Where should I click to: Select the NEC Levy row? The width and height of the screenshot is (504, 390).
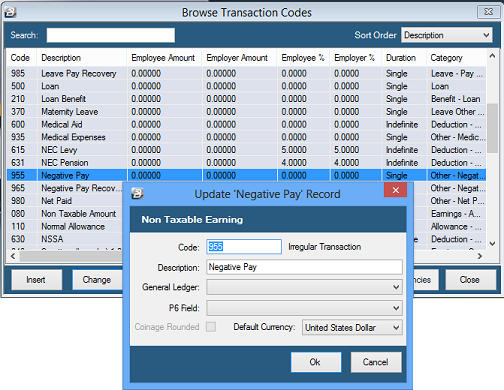pos(246,150)
